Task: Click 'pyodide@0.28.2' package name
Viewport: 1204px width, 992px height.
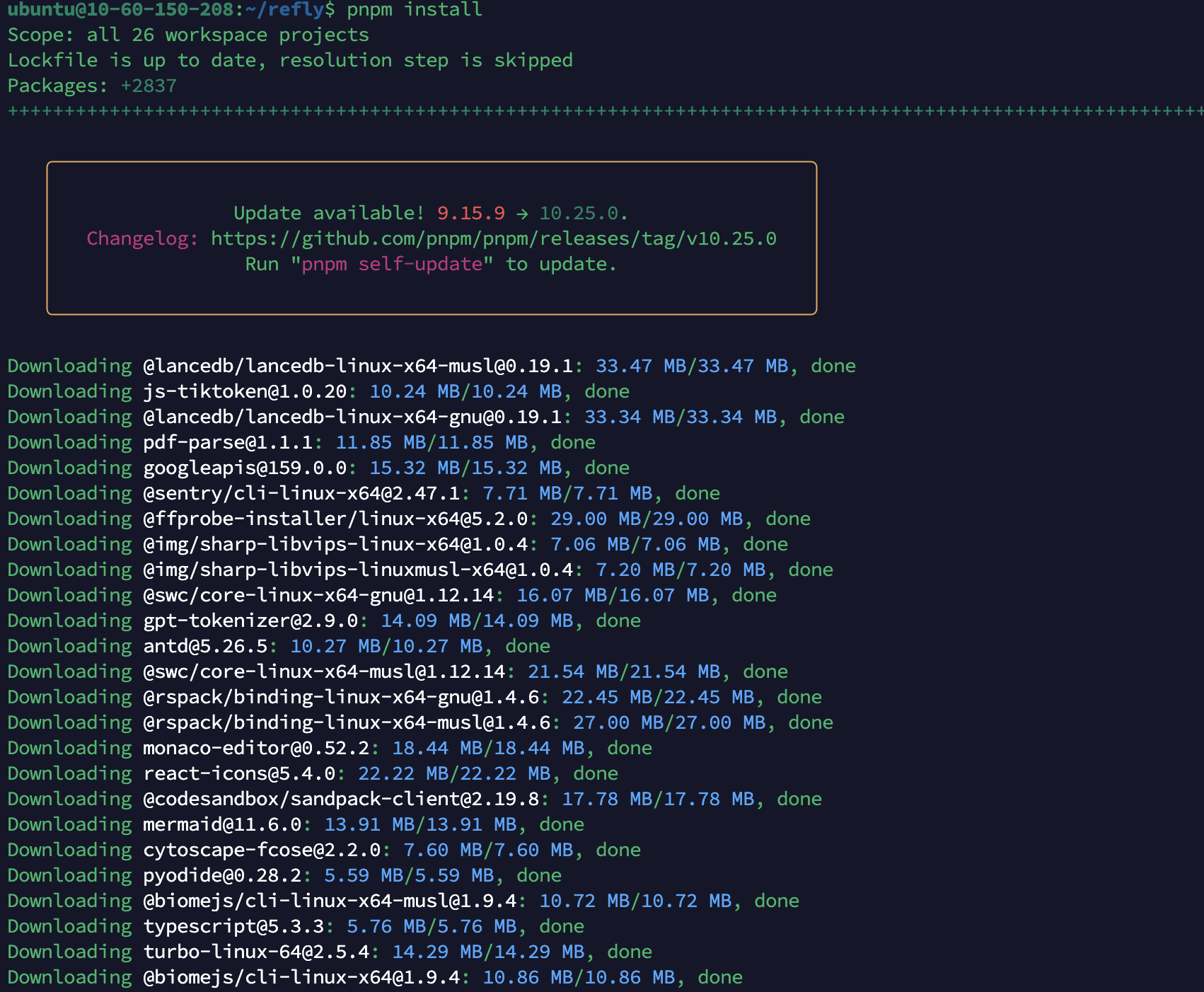Action: coord(222,876)
